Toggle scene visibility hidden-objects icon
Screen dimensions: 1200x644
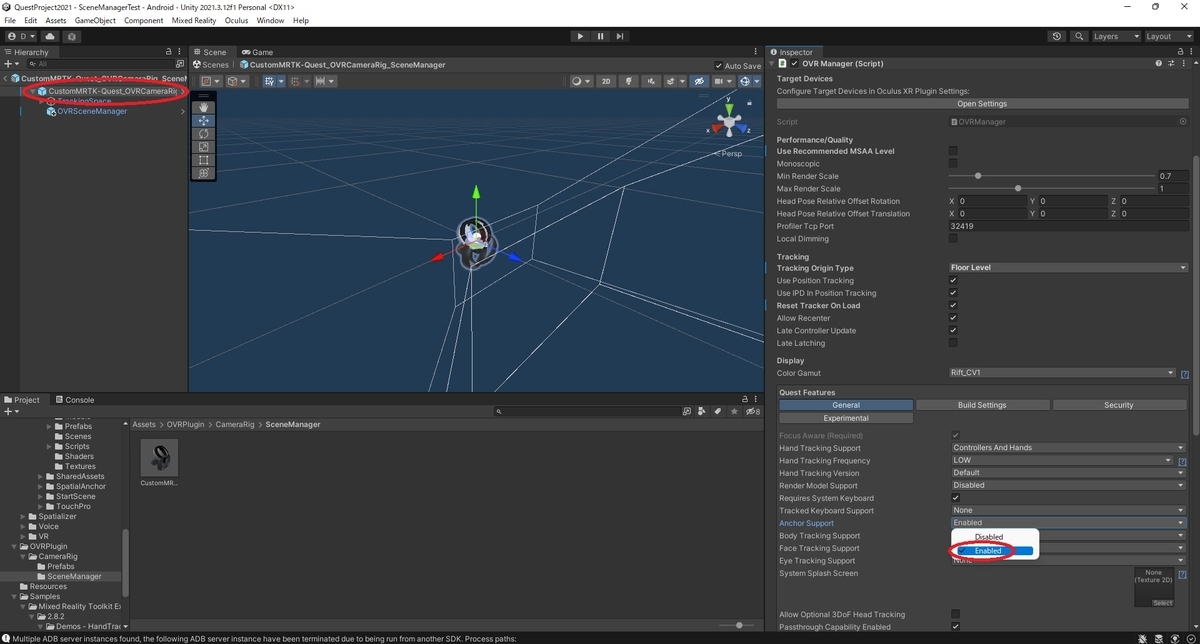coord(699,81)
